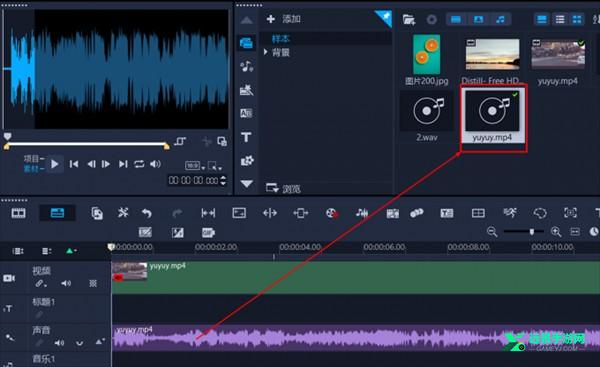
Task: Switch to storyboard view icon
Action: pos(18,213)
